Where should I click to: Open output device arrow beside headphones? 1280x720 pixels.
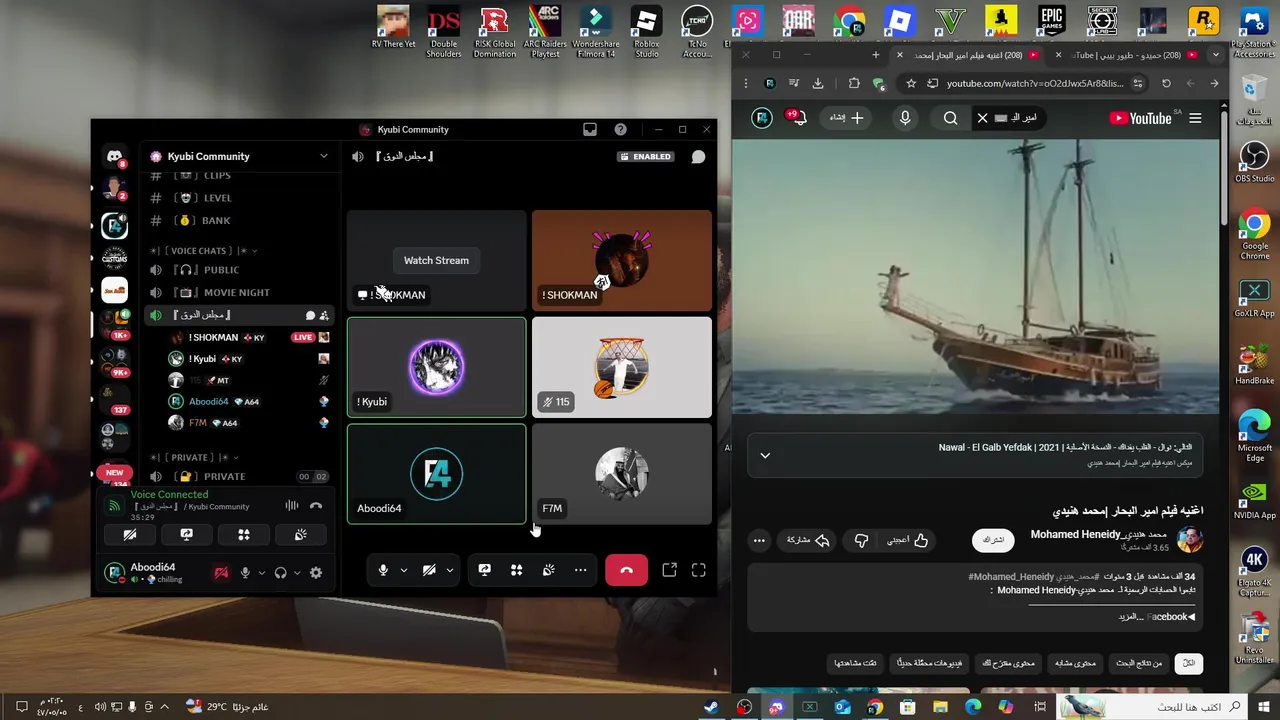point(296,573)
